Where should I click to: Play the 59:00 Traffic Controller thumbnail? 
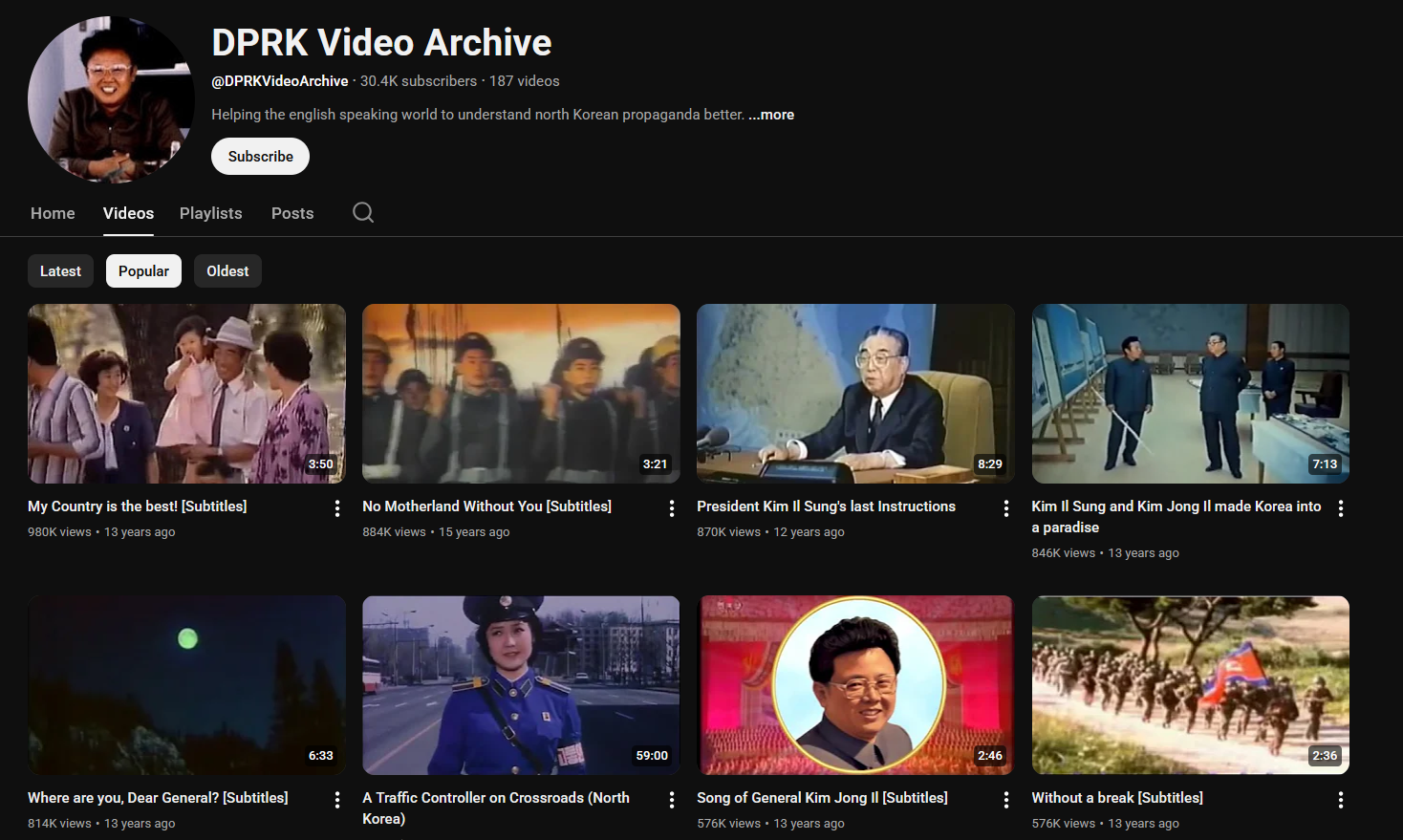click(x=521, y=685)
